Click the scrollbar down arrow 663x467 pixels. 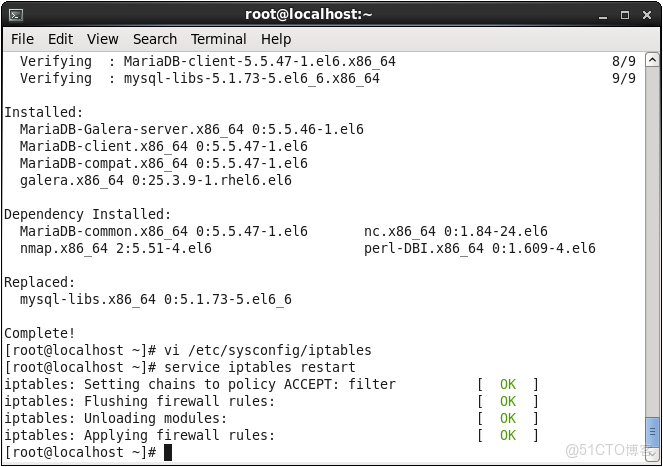pos(653,453)
